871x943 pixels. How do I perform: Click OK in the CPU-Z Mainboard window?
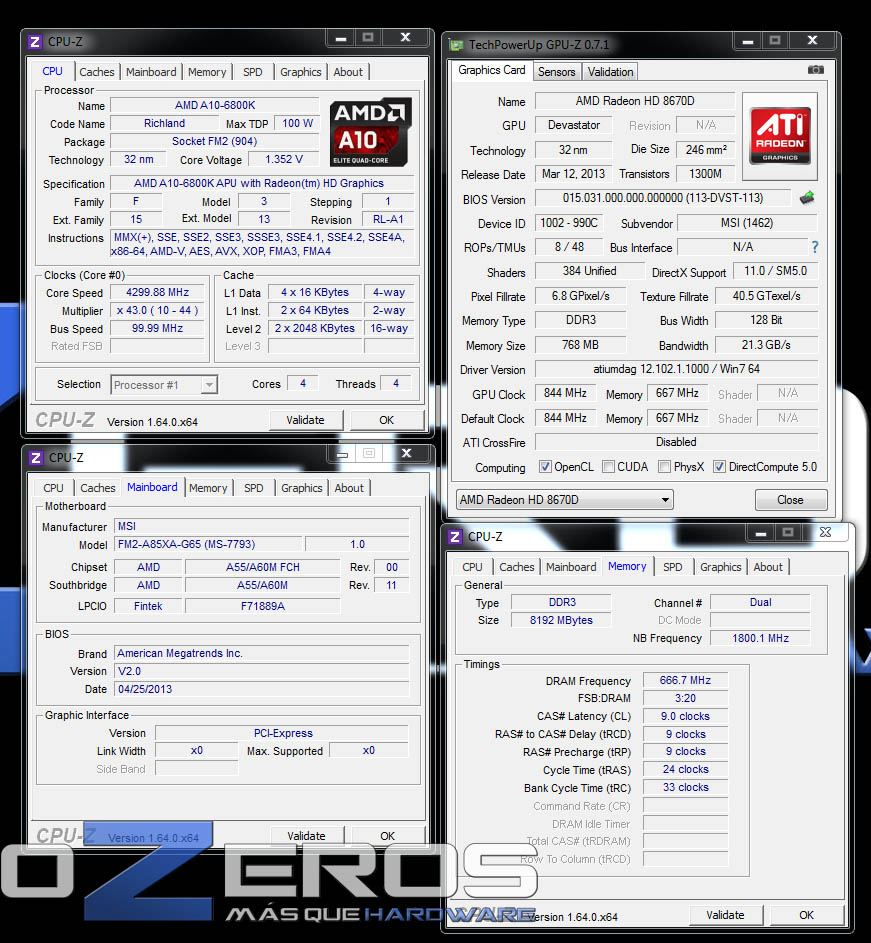coord(388,835)
